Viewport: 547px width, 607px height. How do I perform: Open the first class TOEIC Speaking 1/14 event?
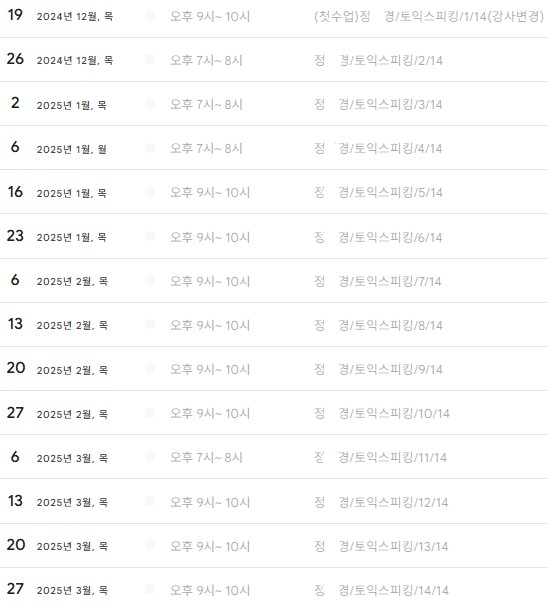tap(429, 16)
